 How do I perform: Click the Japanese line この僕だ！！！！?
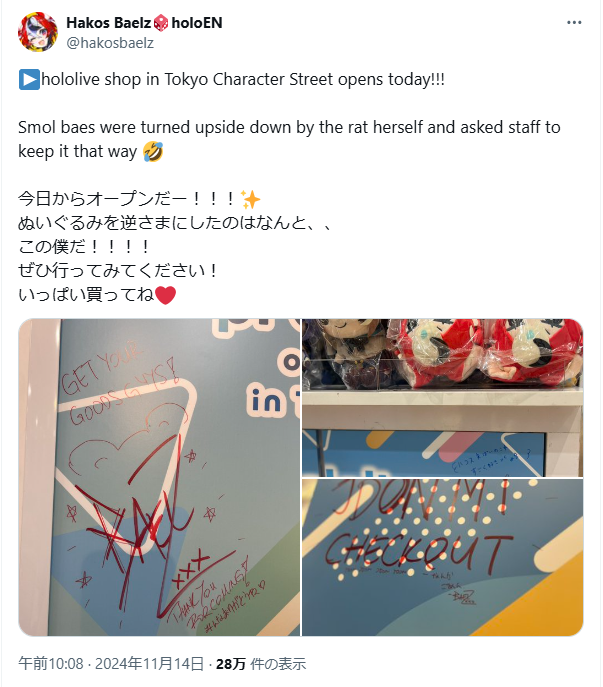(84, 247)
